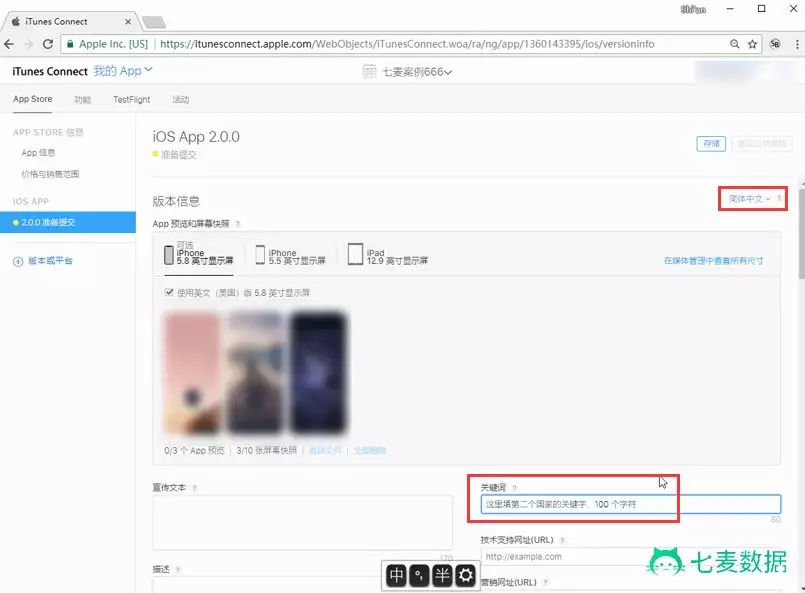Click the 中 input-language icon
Screen dimensions: 805x593
click(397, 575)
